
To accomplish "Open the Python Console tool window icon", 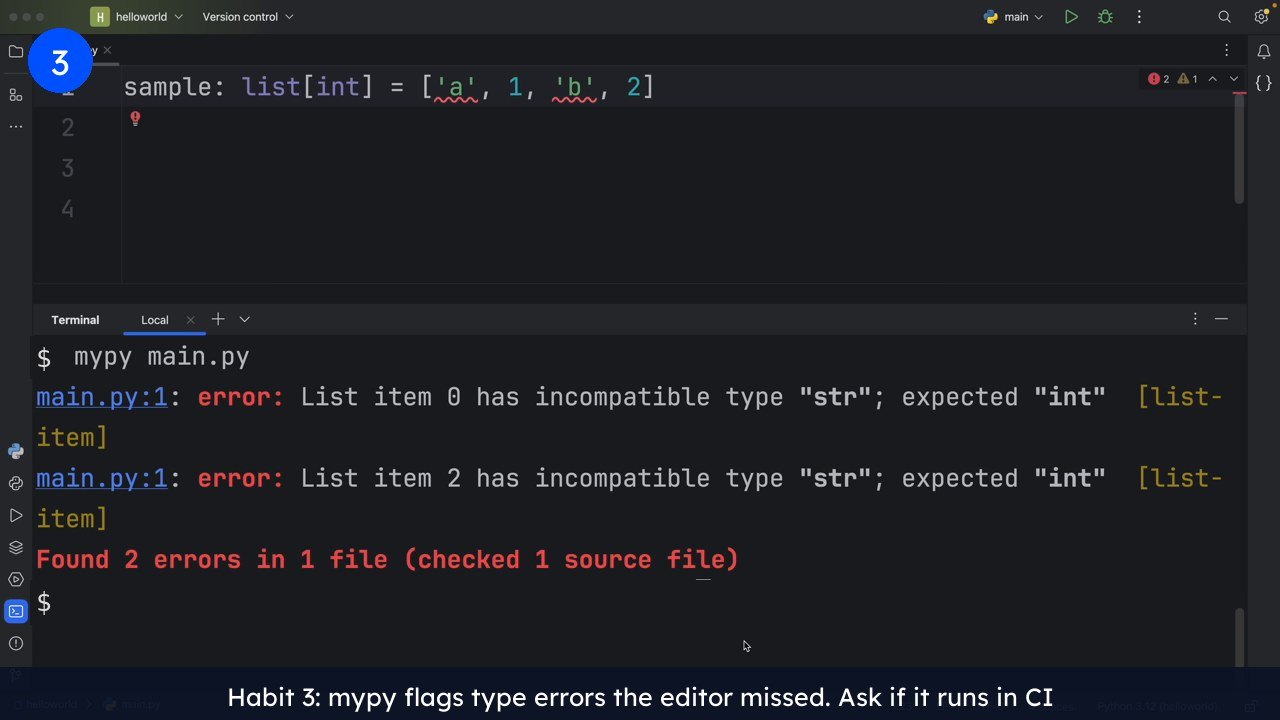I will (15, 451).
